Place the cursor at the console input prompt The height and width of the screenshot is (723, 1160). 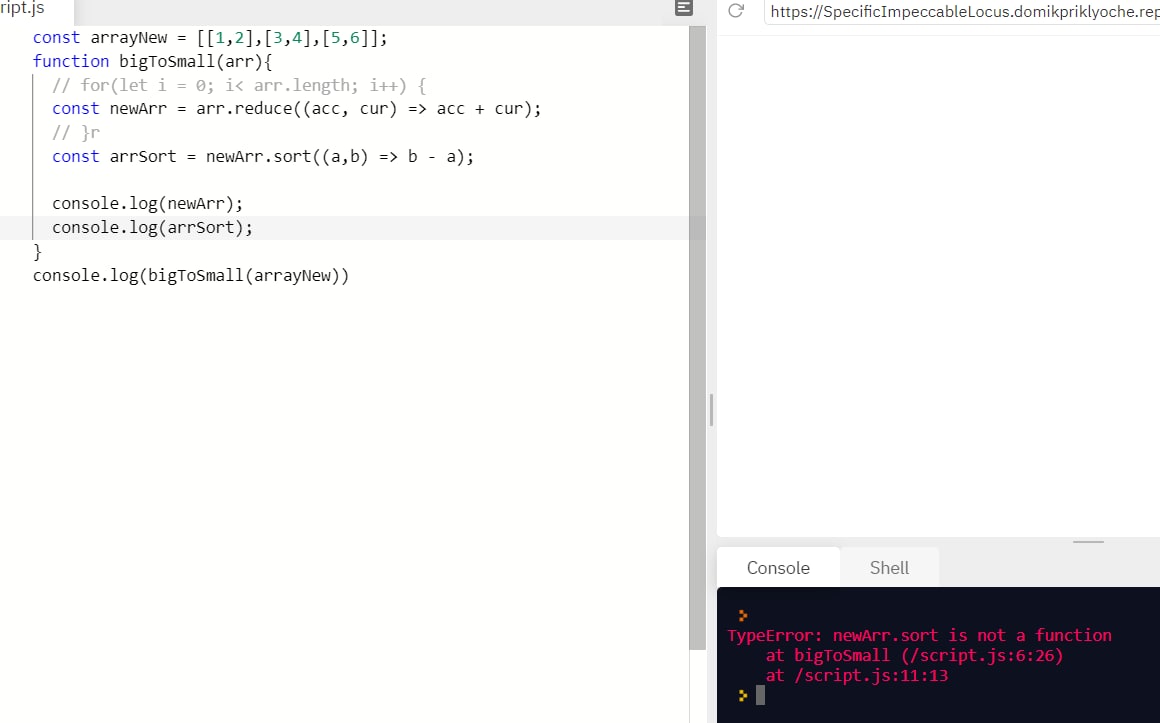[x=760, y=695]
